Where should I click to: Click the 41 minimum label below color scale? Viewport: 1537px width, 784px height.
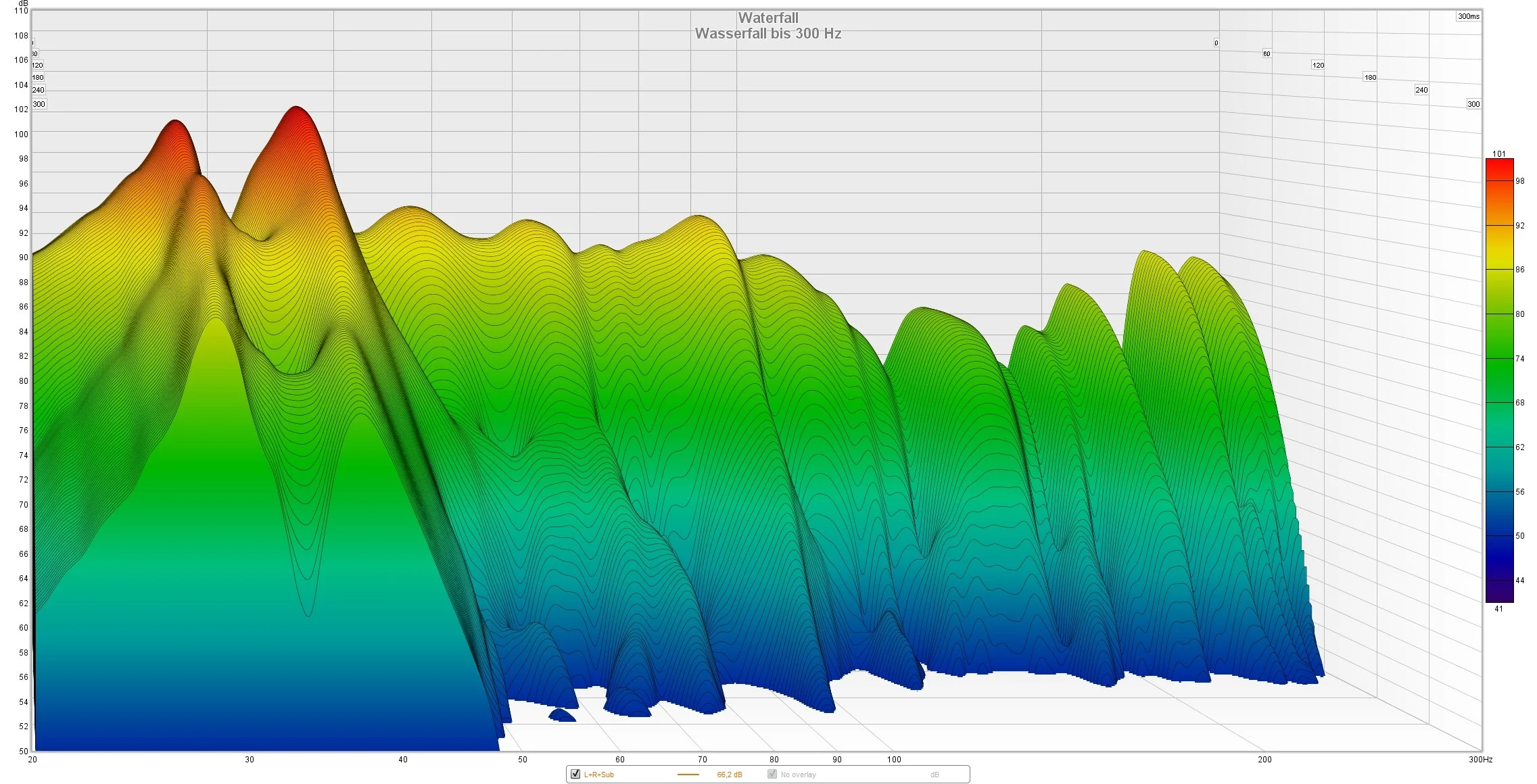[1498, 609]
